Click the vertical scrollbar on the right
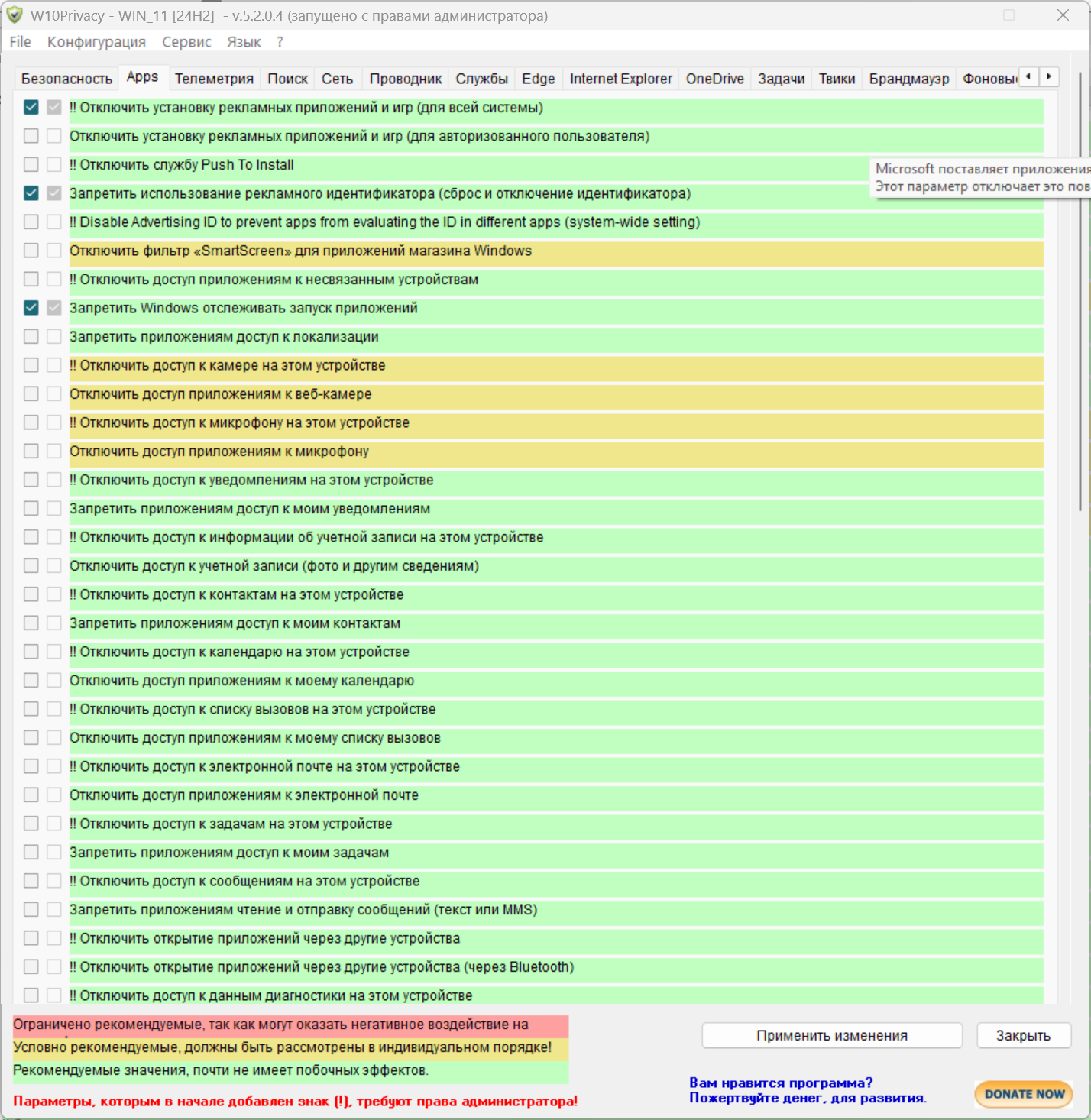The height and width of the screenshot is (1120, 1091). 1080,290
